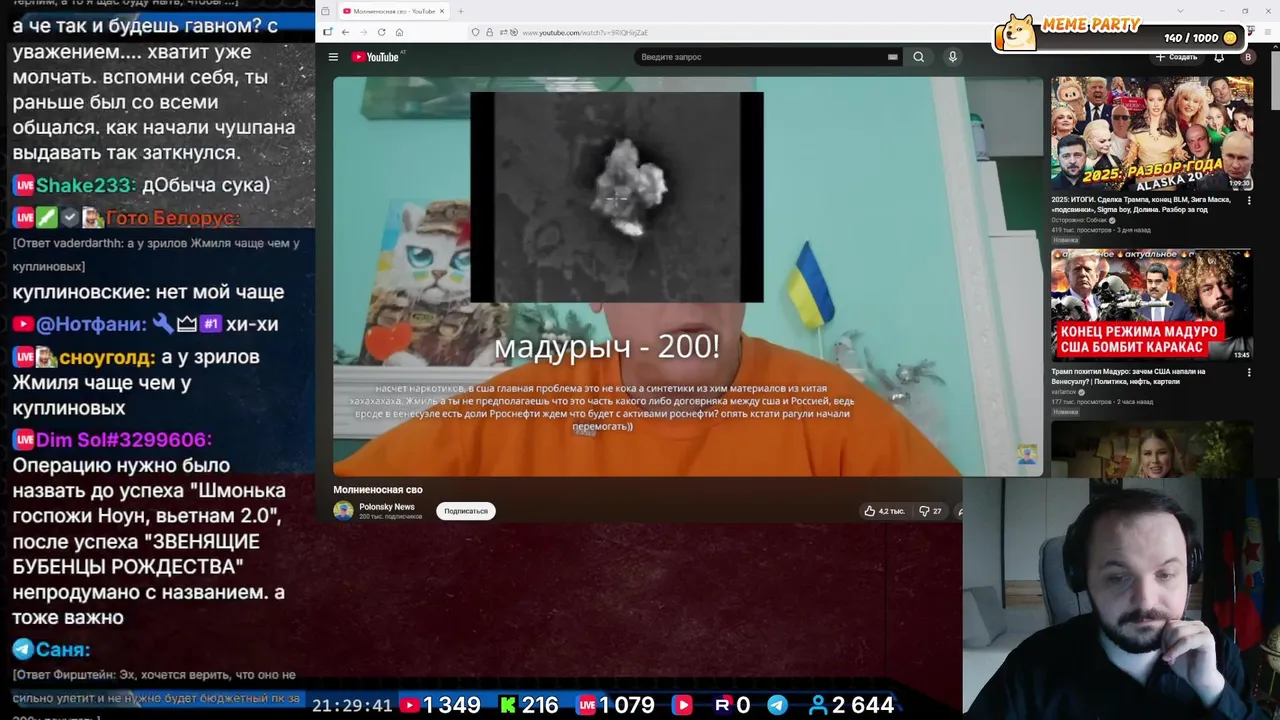Click the video title Молниеносная сво
Image resolution: width=1280 pixels, height=720 pixels.
(x=378, y=490)
